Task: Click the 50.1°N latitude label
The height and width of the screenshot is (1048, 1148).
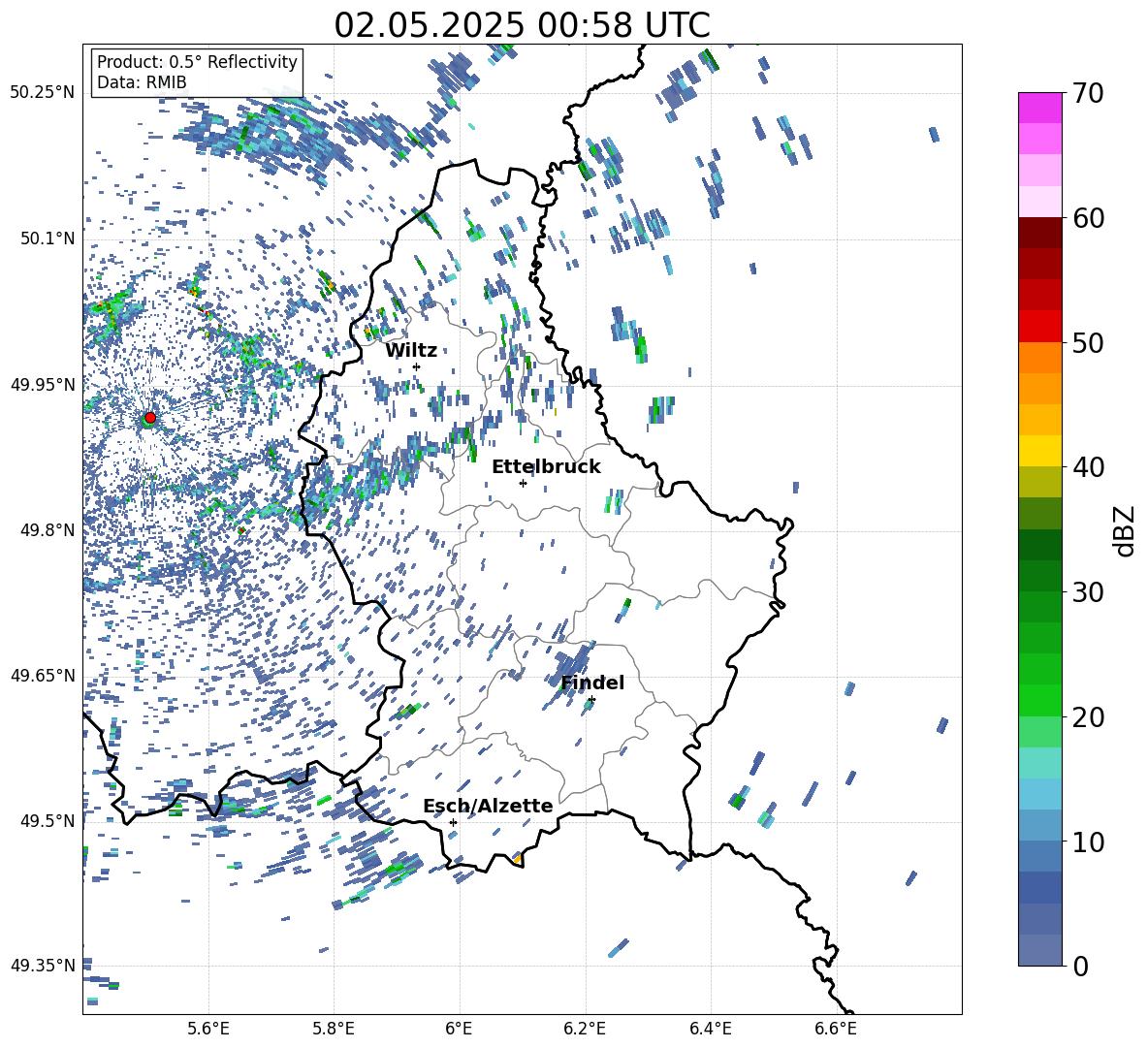Action: (x=48, y=238)
